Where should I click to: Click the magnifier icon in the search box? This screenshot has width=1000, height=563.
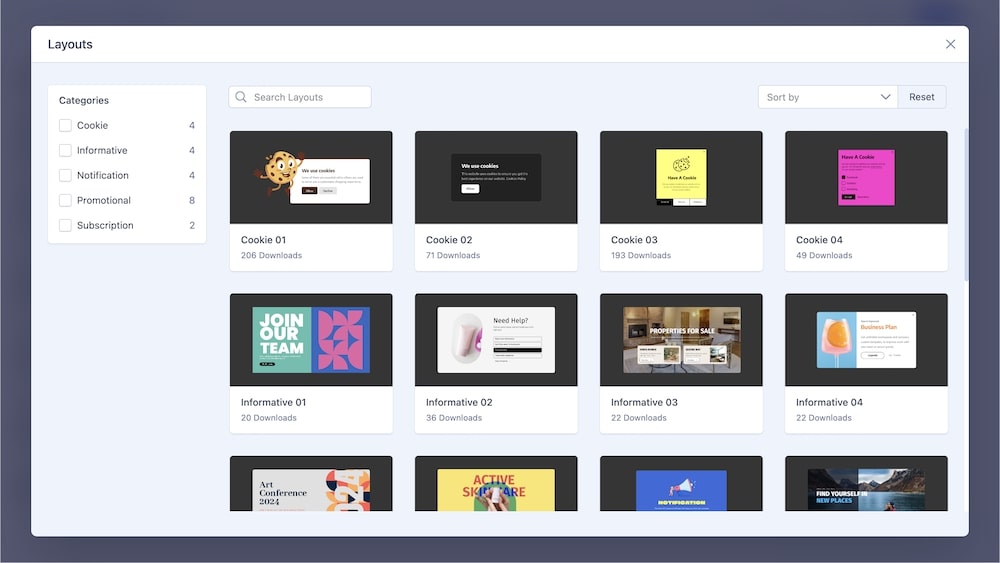point(241,97)
